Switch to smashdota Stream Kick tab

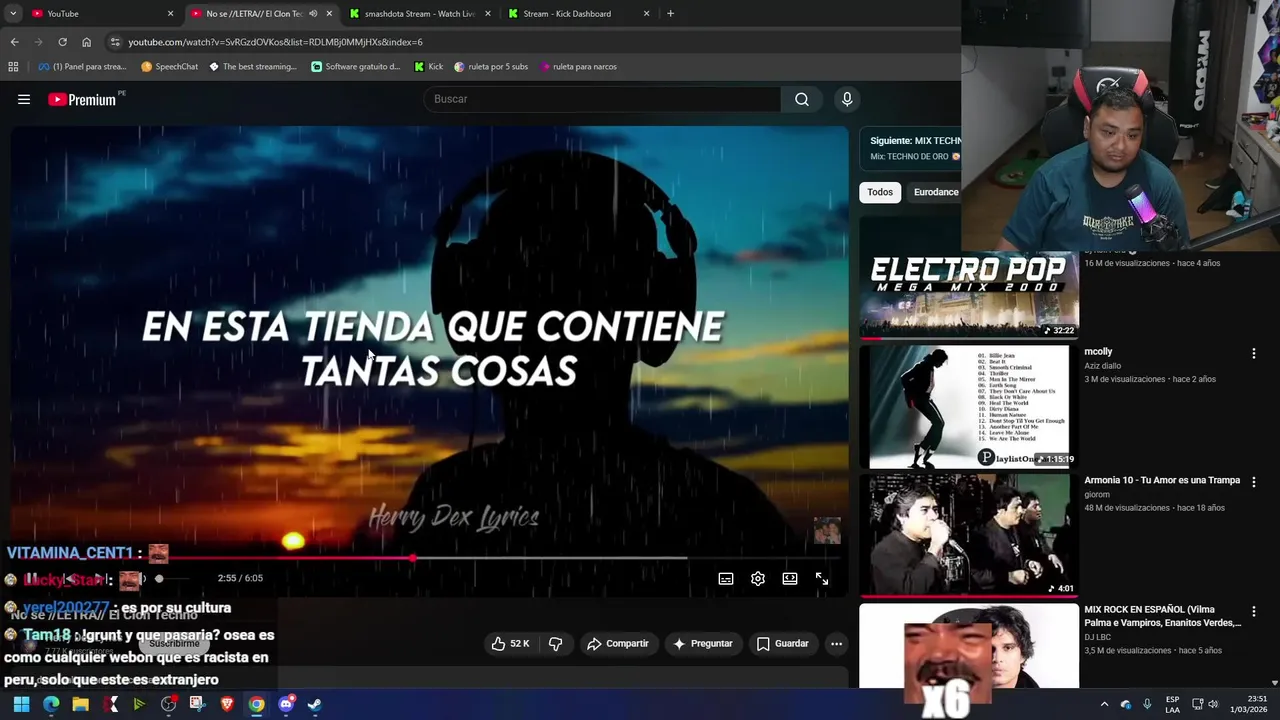point(420,14)
